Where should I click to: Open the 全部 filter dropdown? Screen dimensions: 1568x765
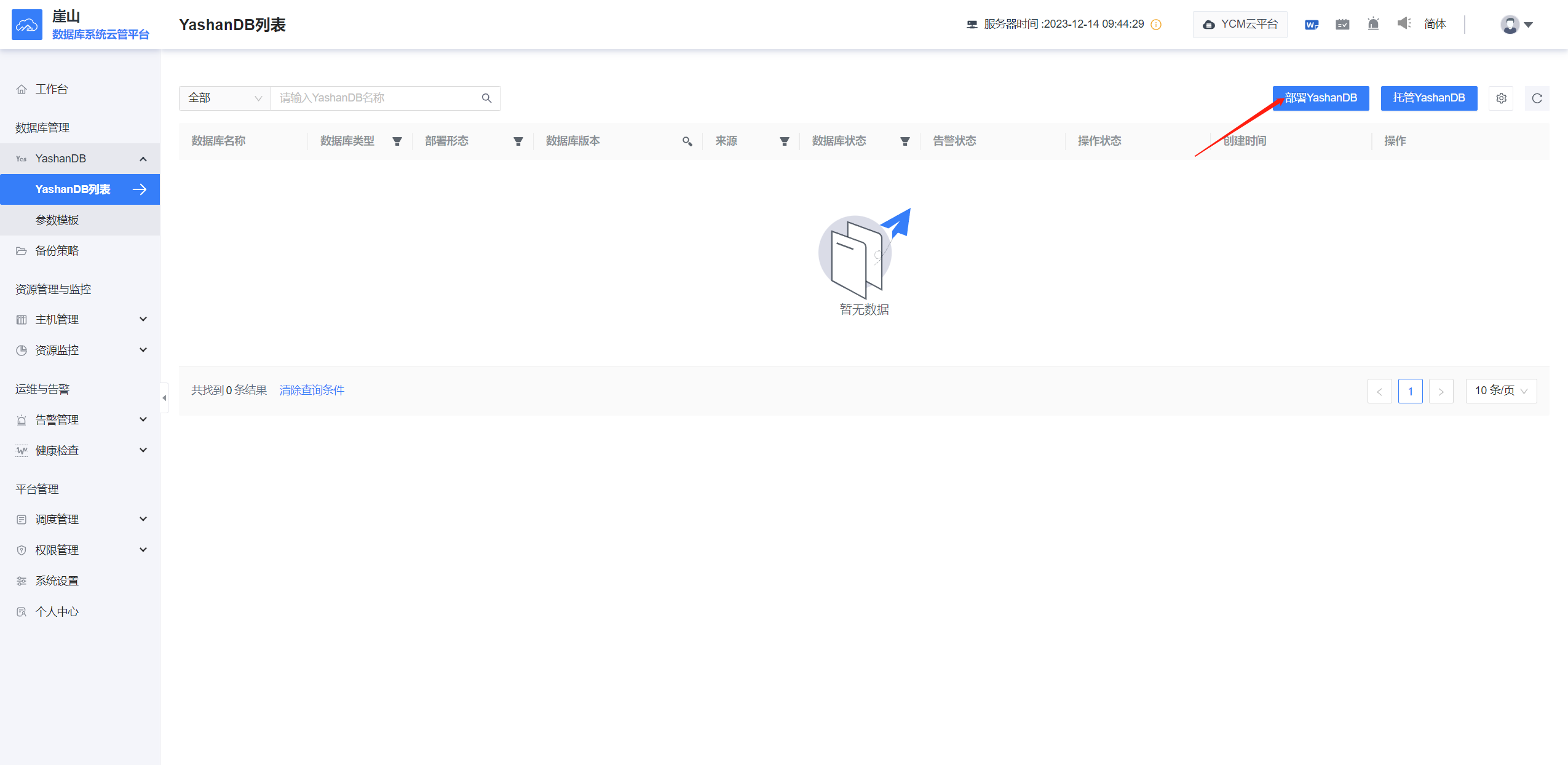click(224, 98)
